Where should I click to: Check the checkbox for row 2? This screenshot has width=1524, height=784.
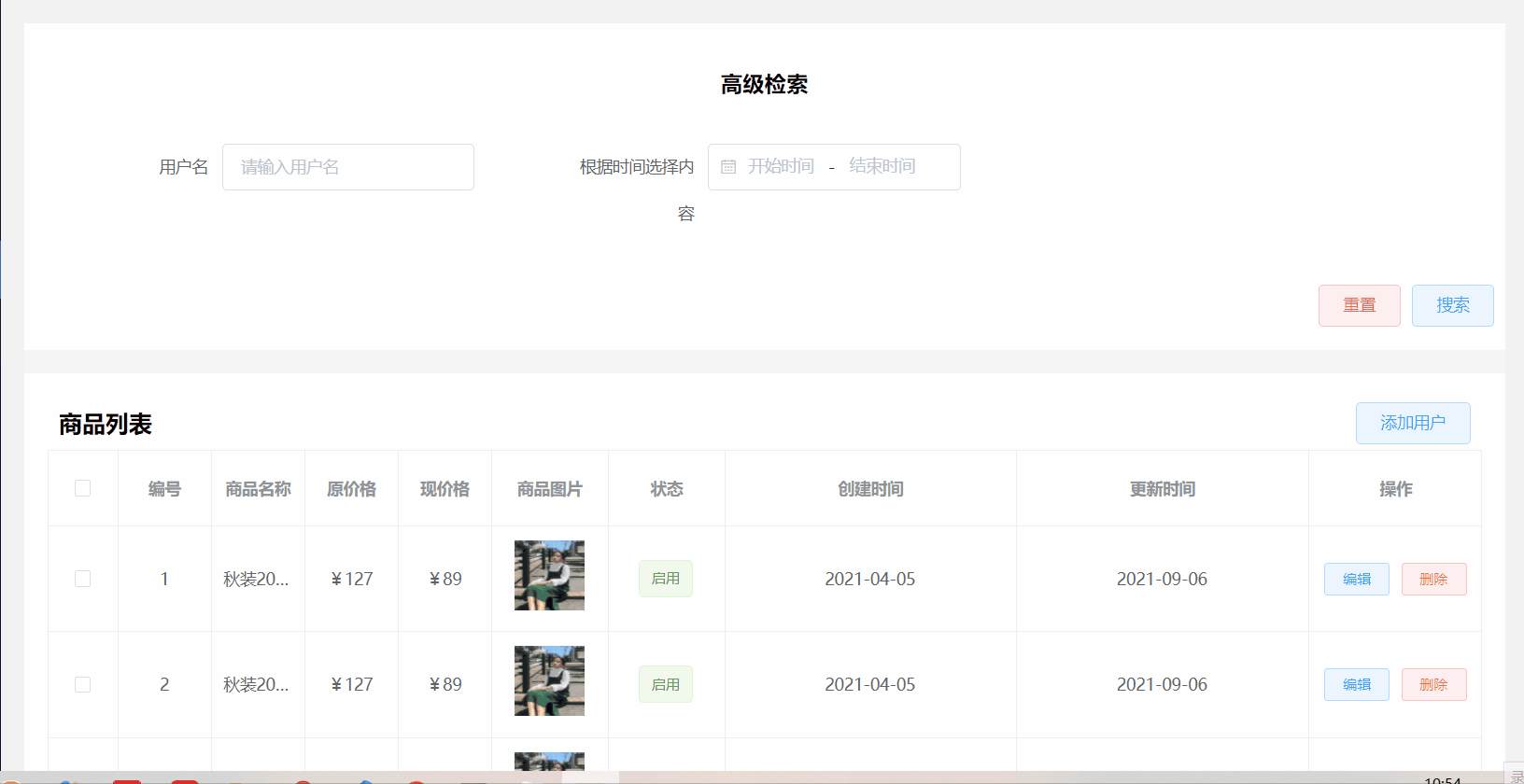tap(83, 684)
